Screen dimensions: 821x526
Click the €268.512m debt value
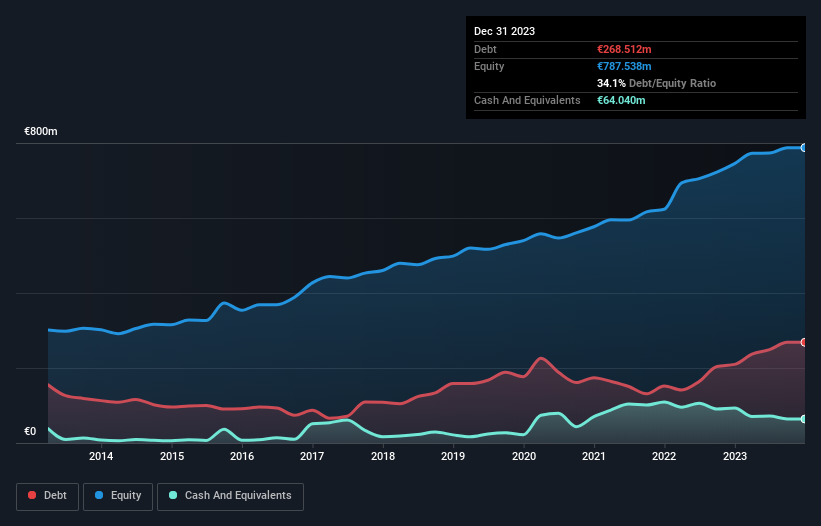(624, 49)
